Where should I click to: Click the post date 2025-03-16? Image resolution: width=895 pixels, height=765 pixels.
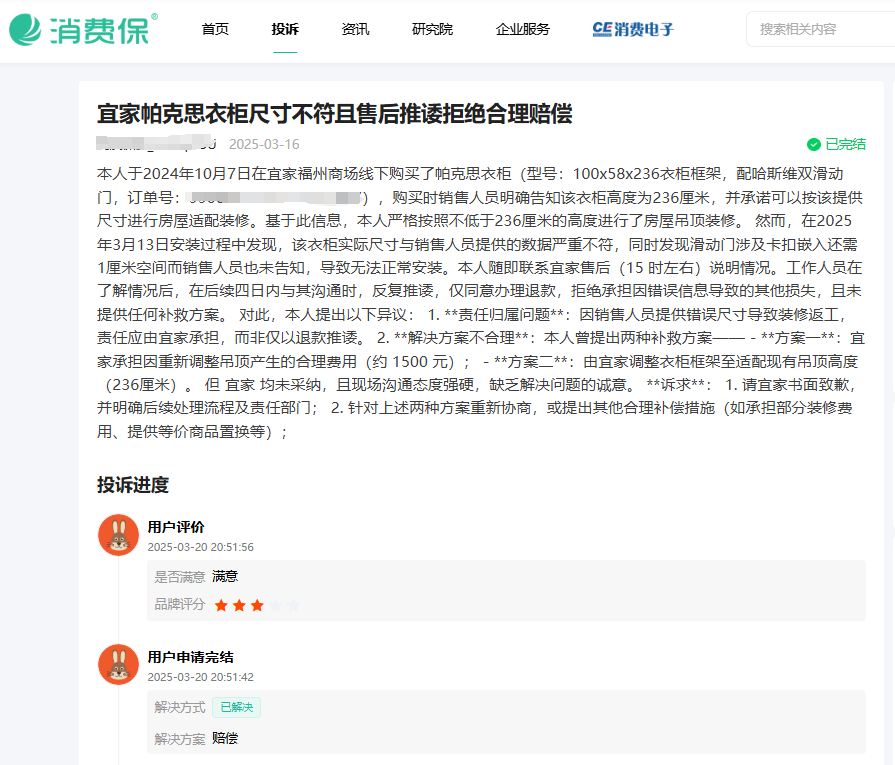pos(264,144)
